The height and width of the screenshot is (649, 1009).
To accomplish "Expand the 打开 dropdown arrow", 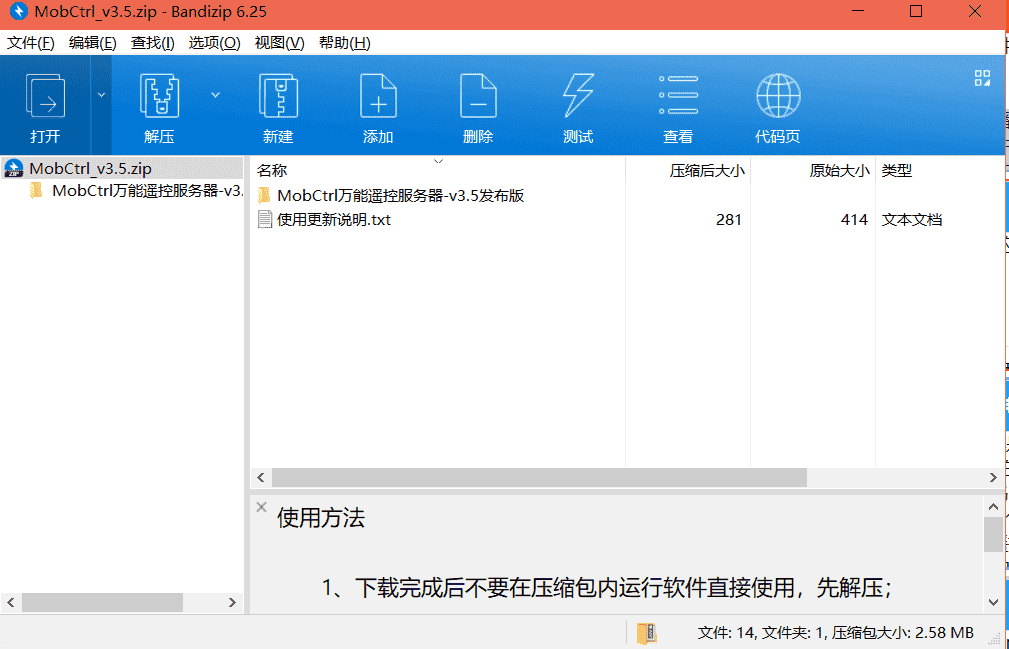I will 101,95.
